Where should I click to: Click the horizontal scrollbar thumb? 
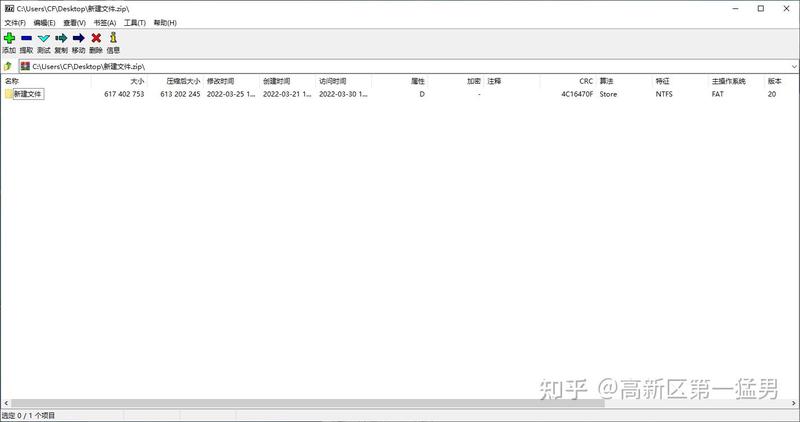(308, 403)
